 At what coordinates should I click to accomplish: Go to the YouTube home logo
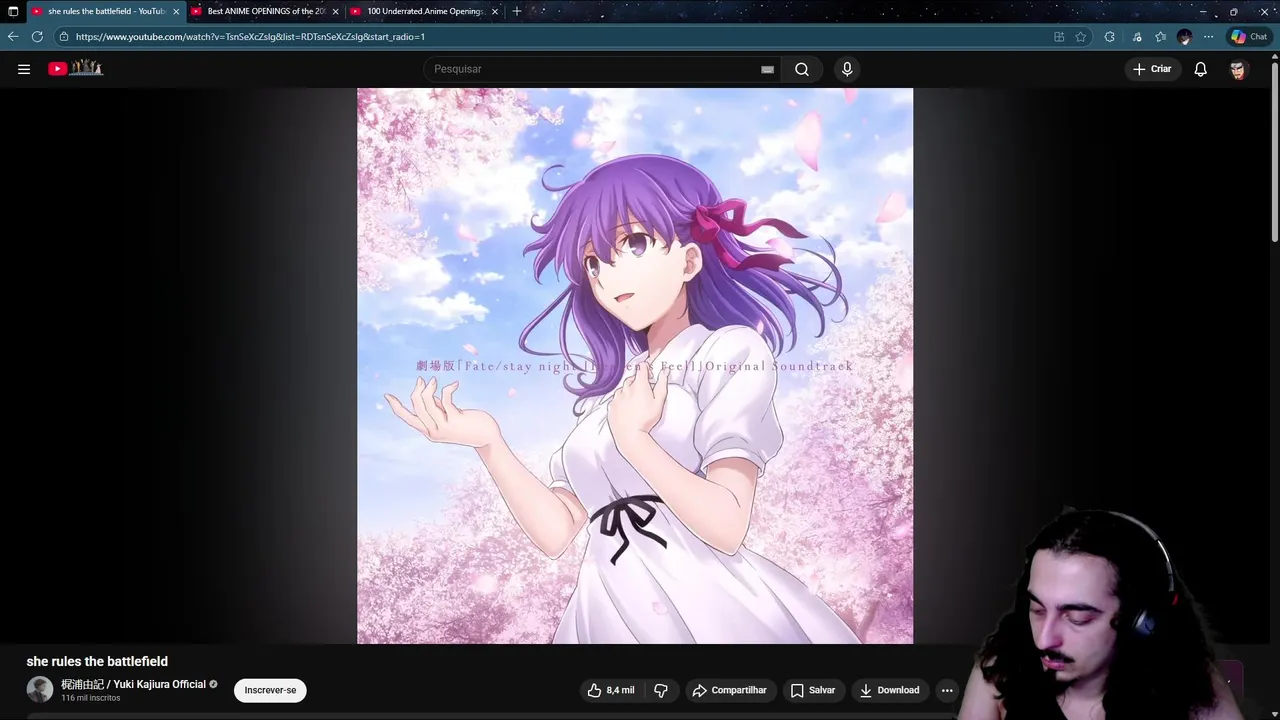76,68
